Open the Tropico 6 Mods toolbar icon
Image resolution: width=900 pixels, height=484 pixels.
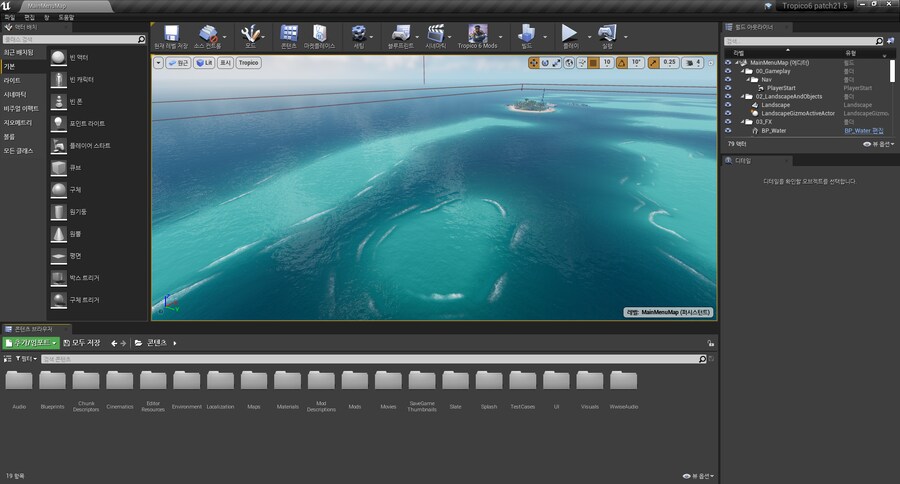pos(478,33)
